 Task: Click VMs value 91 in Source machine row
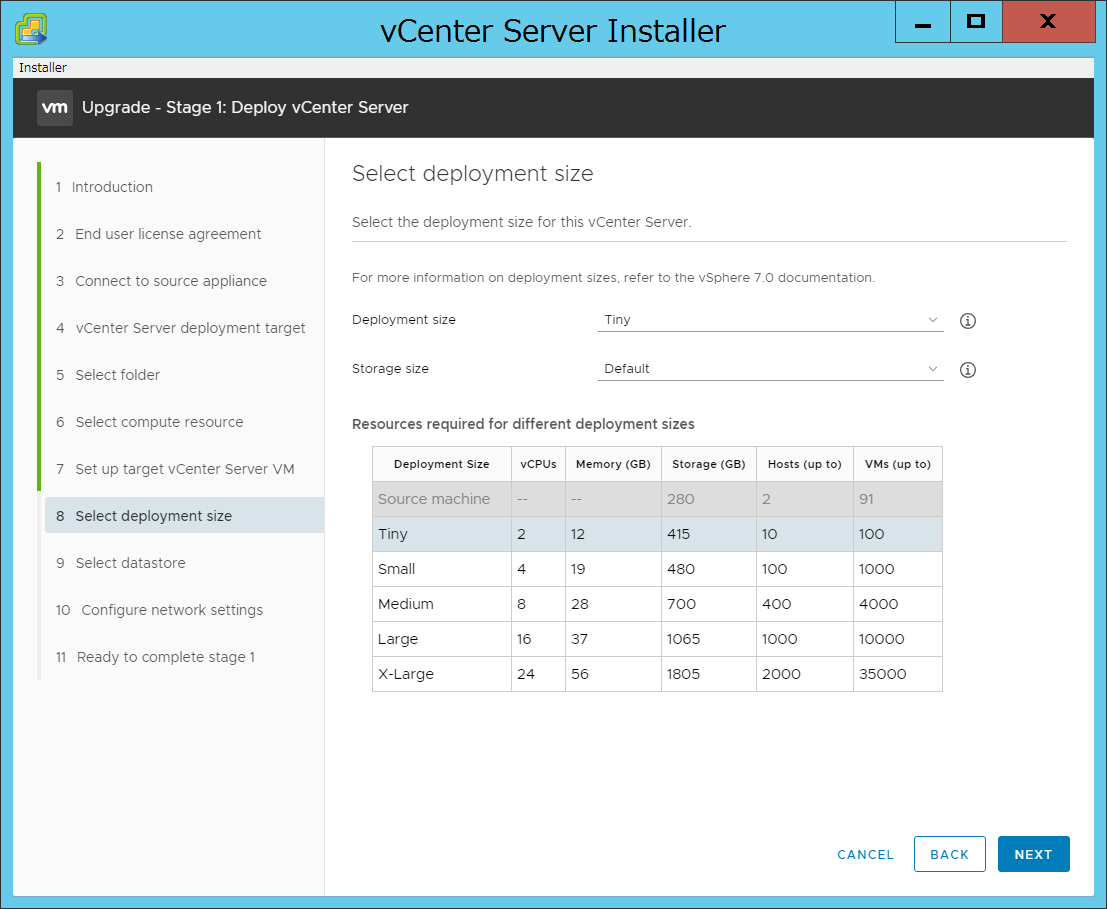coord(866,499)
